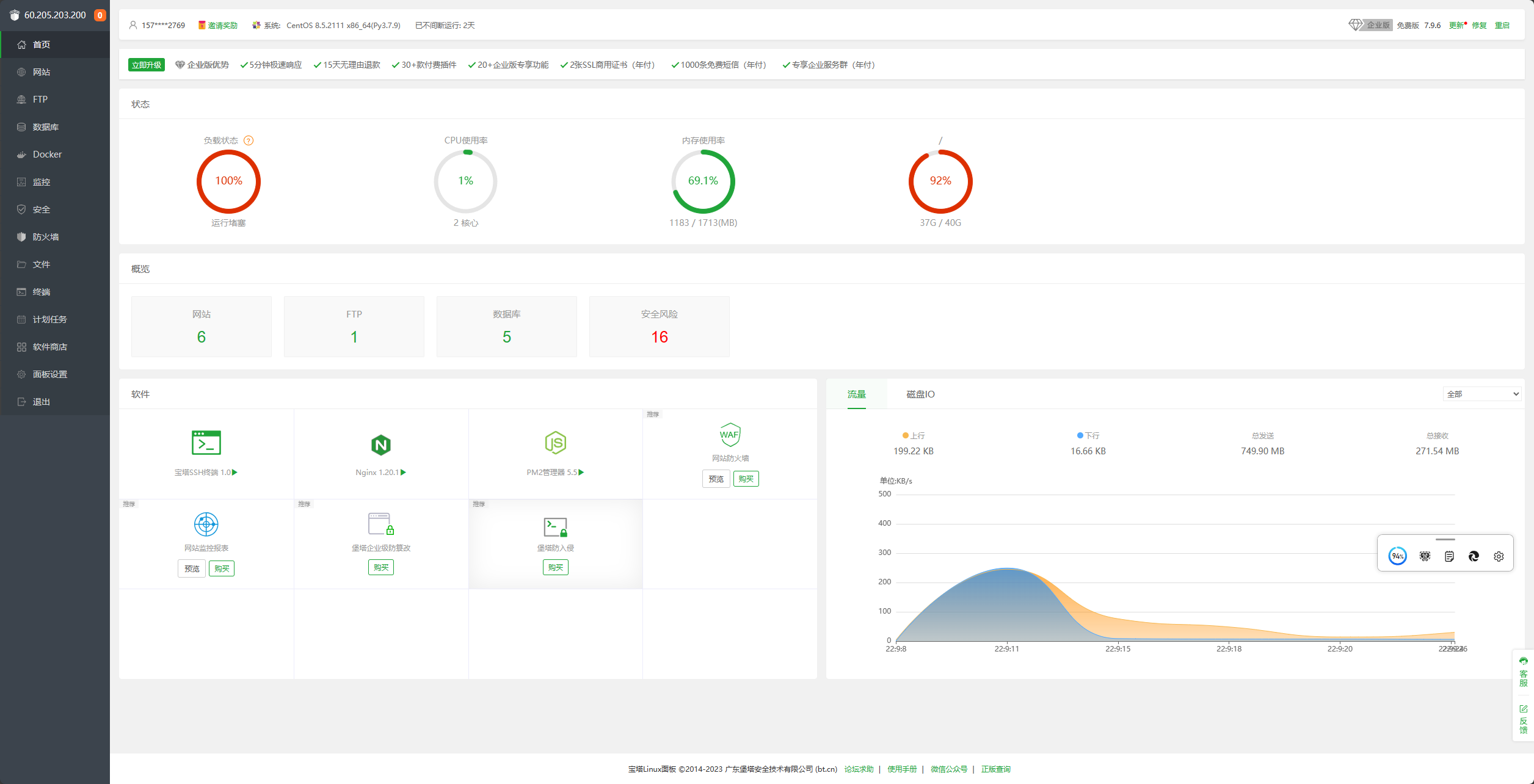
Task: Open the 正版查询 footer link
Action: pyautogui.click(x=995, y=769)
